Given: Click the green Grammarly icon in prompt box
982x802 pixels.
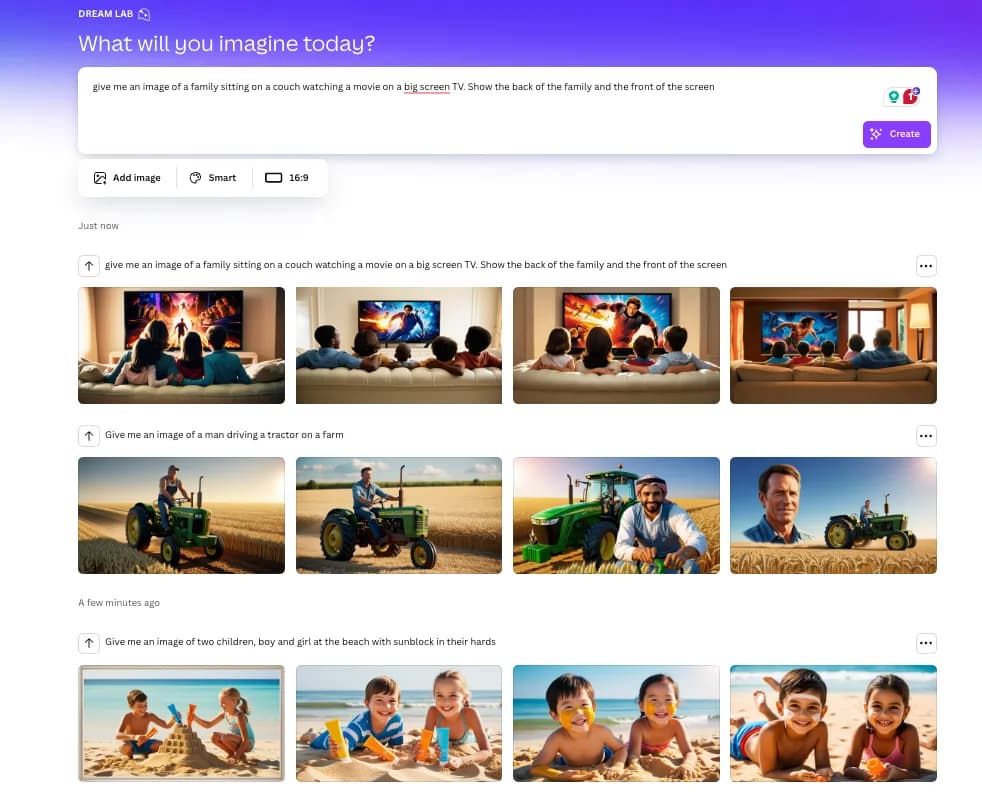Looking at the screenshot, I should click(894, 96).
